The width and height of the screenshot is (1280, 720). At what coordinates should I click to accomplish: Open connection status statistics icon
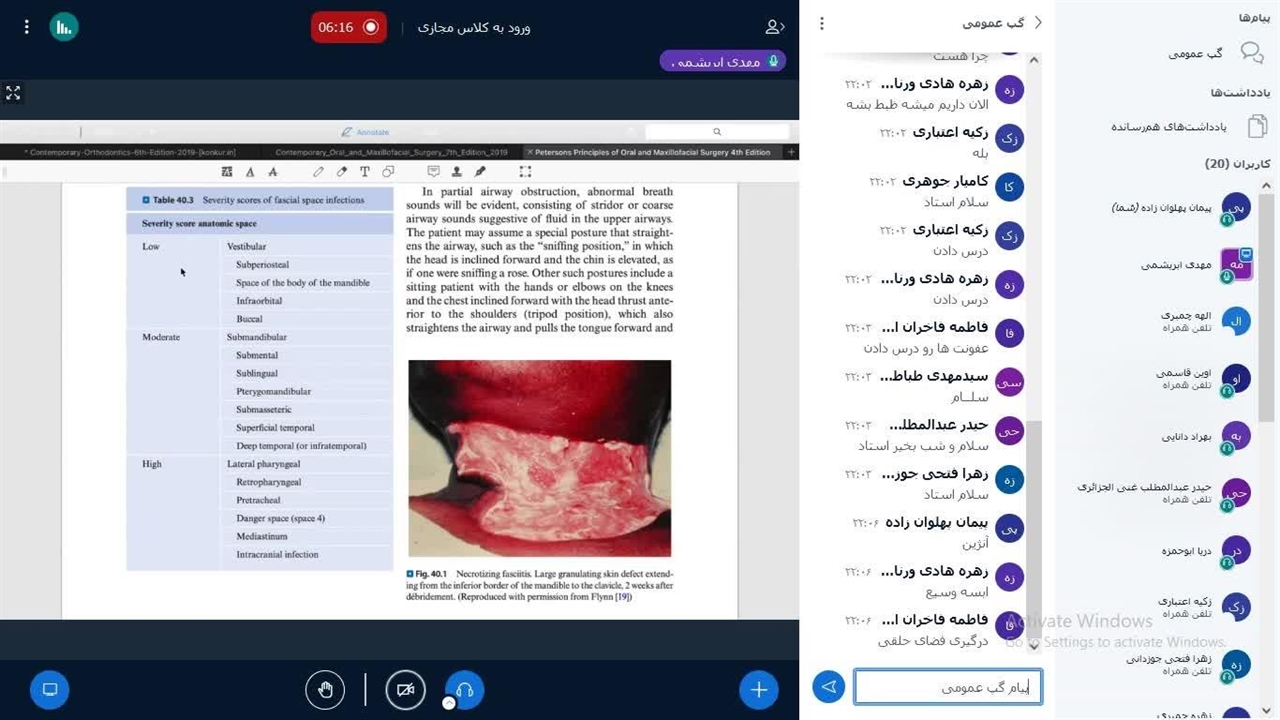64,27
